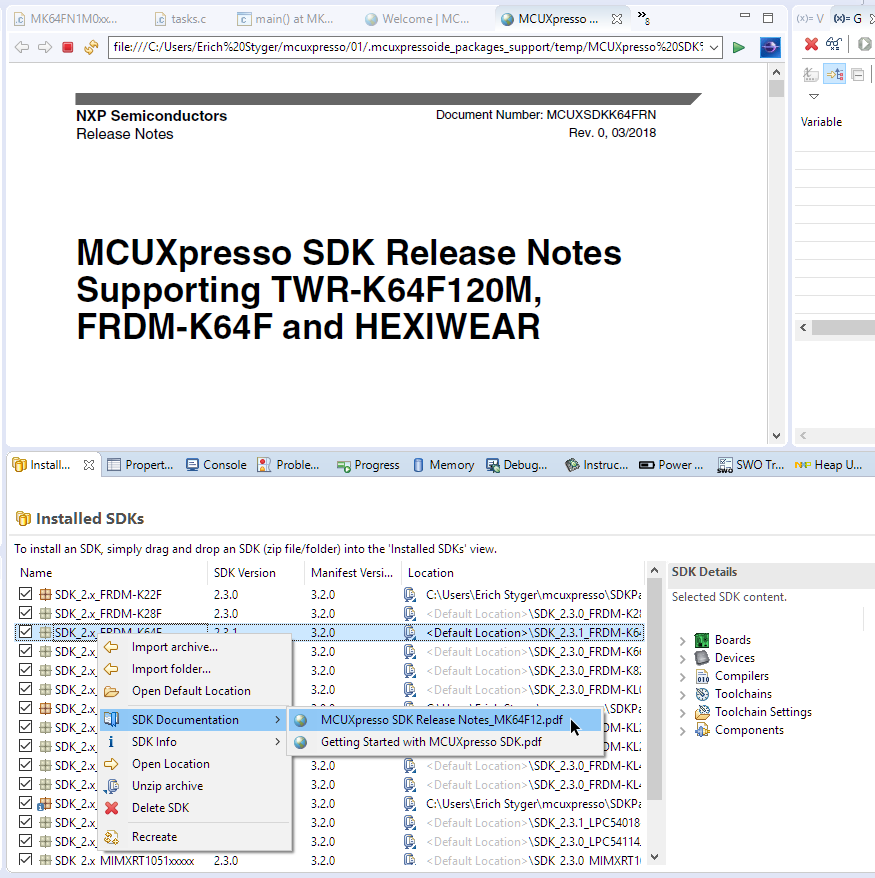
Task: Toggle the SDK_2.x_FRDM-K28F checkbox
Action: (x=26, y=614)
